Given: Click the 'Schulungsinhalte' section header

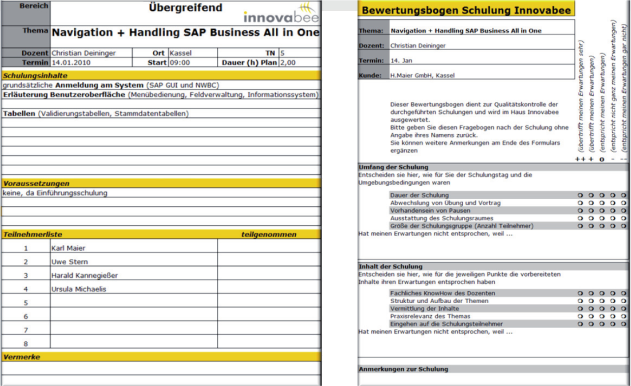Looking at the screenshot, I should [161, 75].
